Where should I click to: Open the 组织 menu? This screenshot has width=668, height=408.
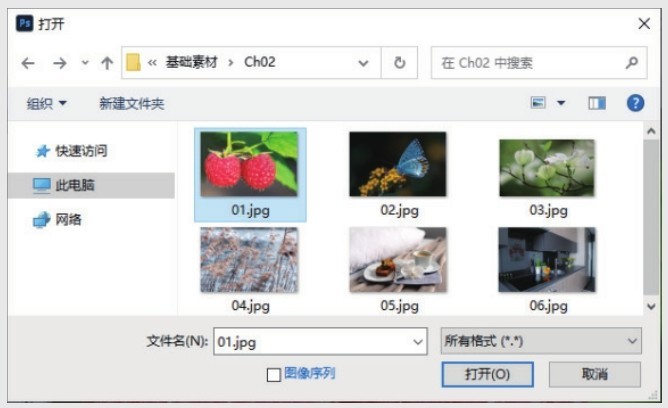pos(46,103)
